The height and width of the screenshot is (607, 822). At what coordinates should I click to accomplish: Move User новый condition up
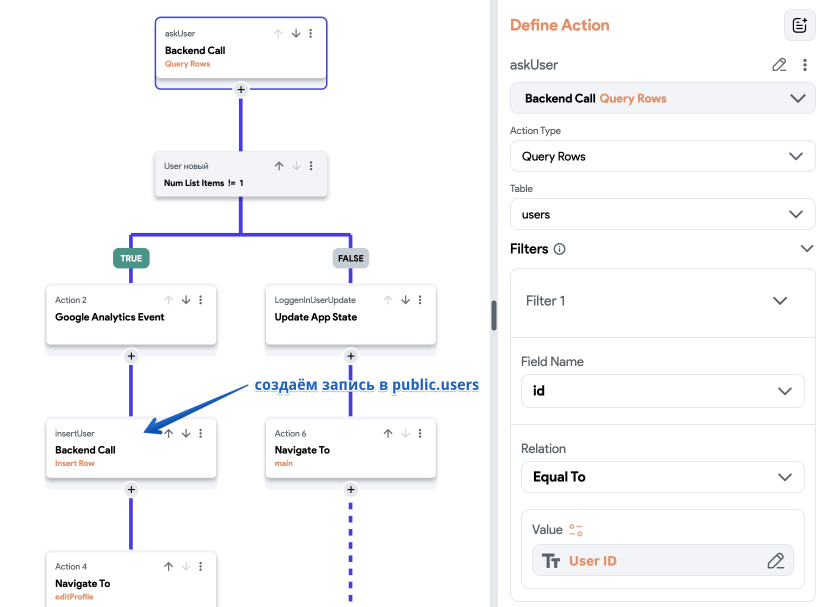279,166
